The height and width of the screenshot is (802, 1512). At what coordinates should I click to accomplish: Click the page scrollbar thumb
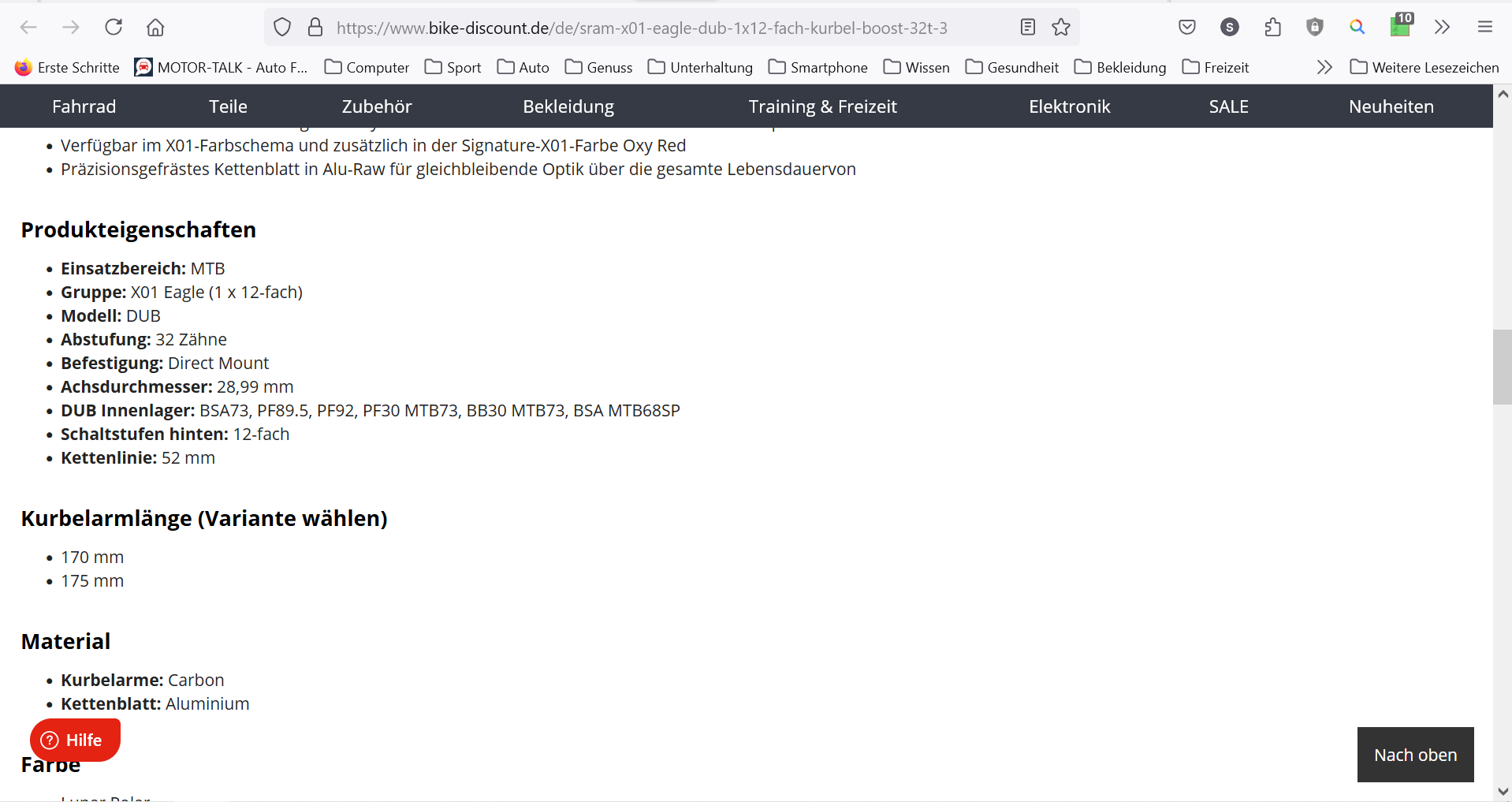coord(1503,367)
